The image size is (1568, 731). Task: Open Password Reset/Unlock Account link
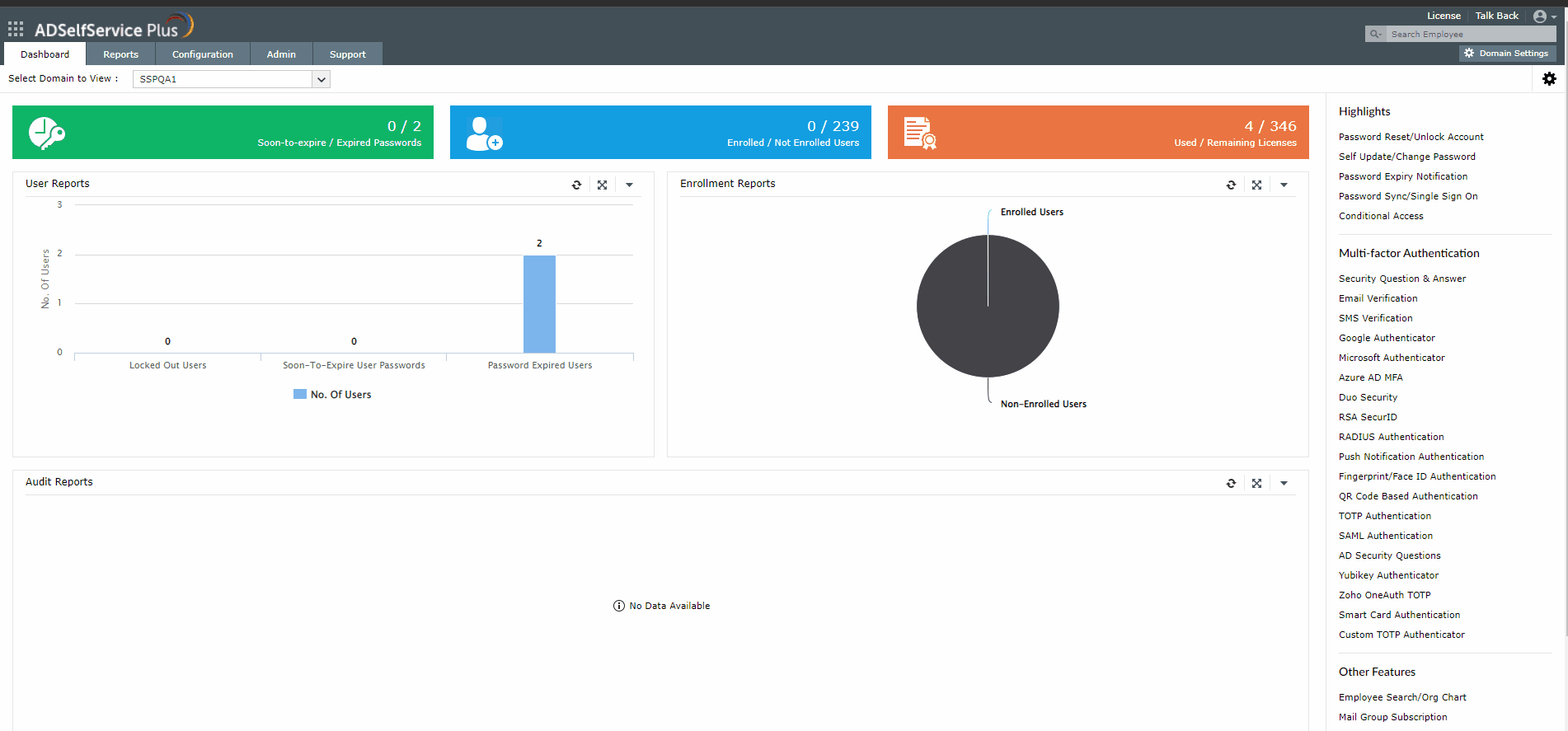[x=1411, y=137]
